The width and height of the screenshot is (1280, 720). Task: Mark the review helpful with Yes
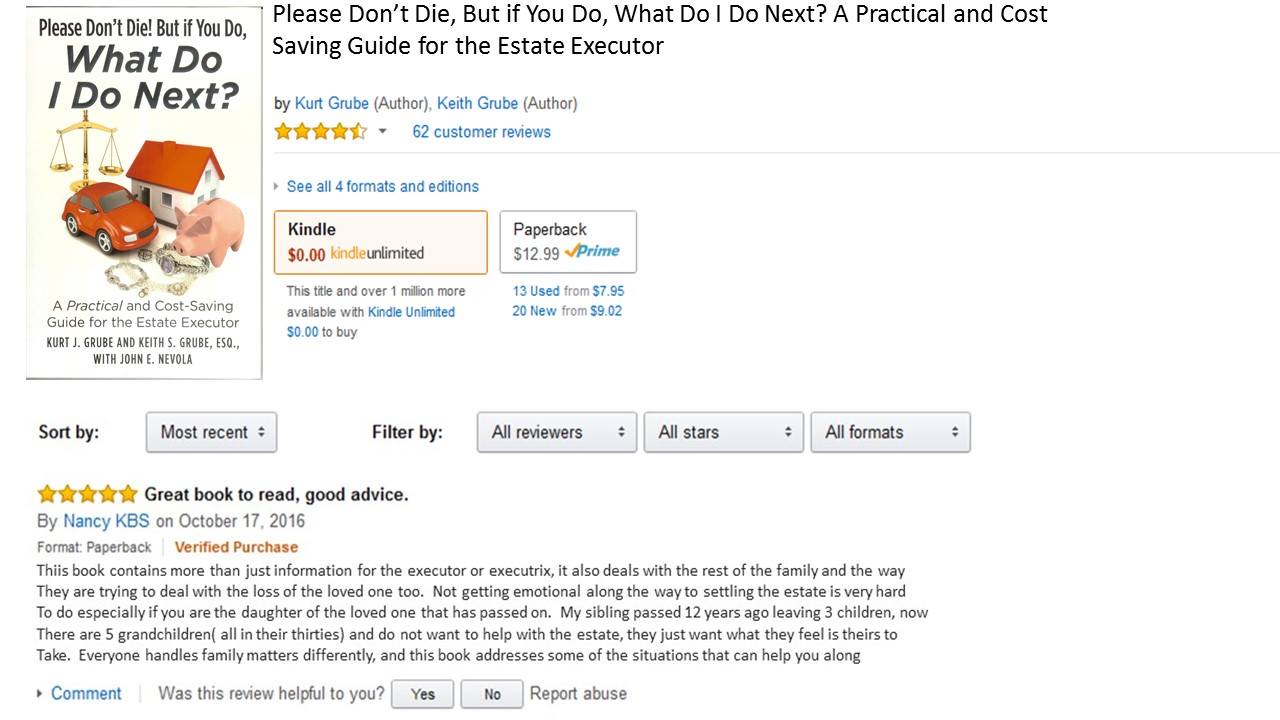click(x=422, y=694)
